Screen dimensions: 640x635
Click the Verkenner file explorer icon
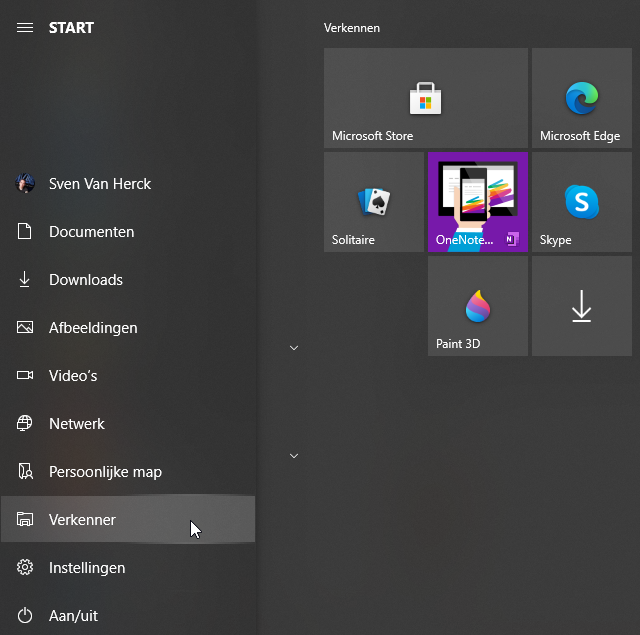[x=25, y=519]
